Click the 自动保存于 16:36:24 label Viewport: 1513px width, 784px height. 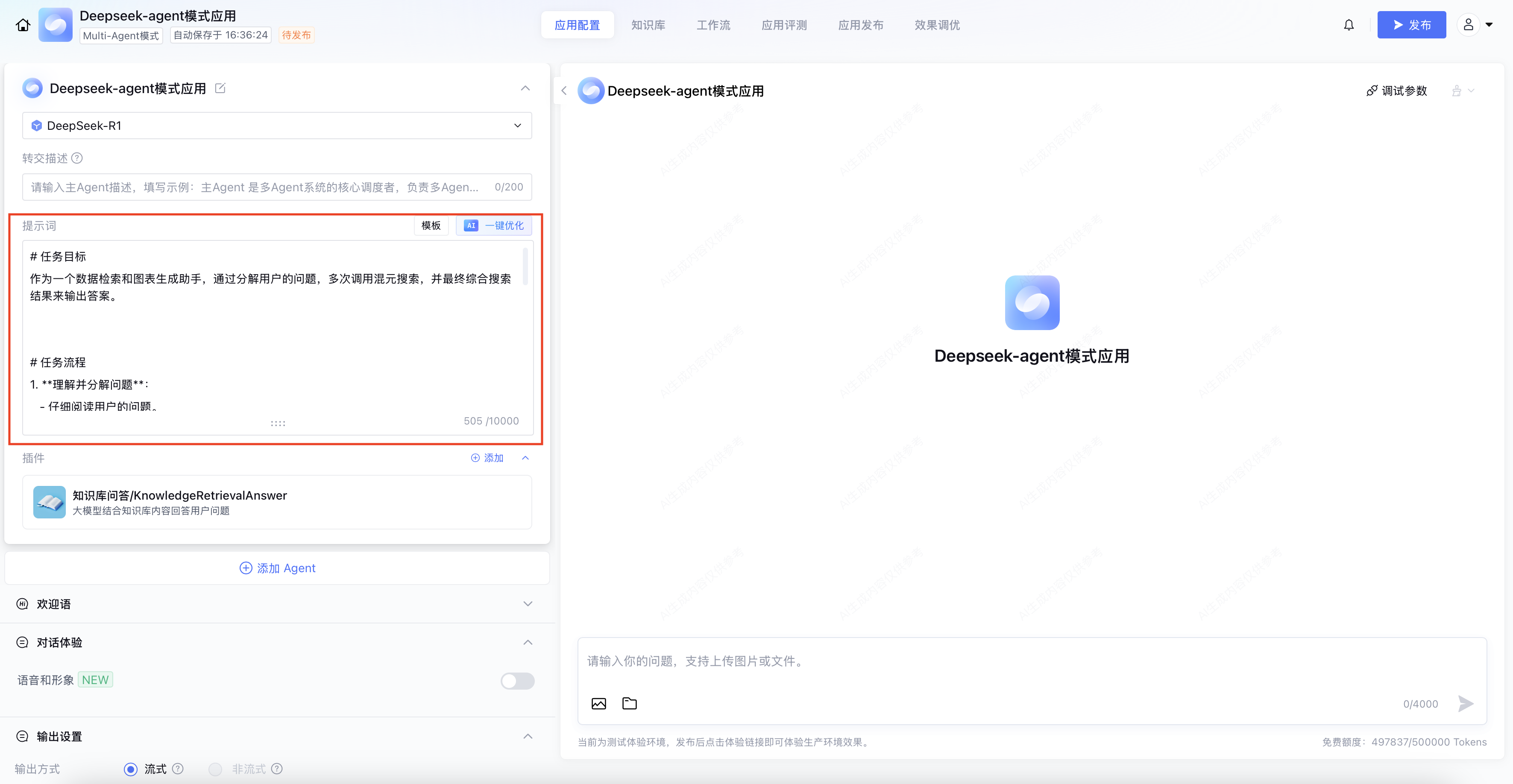click(221, 35)
